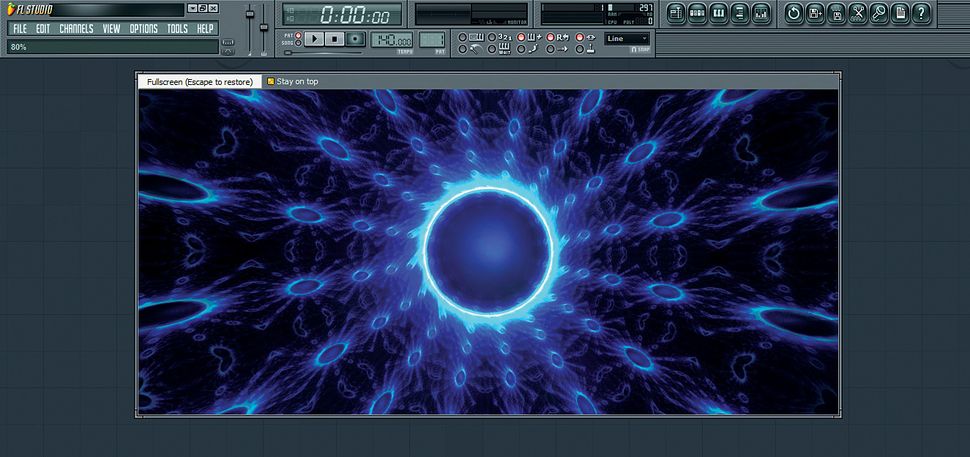Open the Step Sequencer window icon
The image size is (970, 457).
pyautogui.click(x=697, y=13)
